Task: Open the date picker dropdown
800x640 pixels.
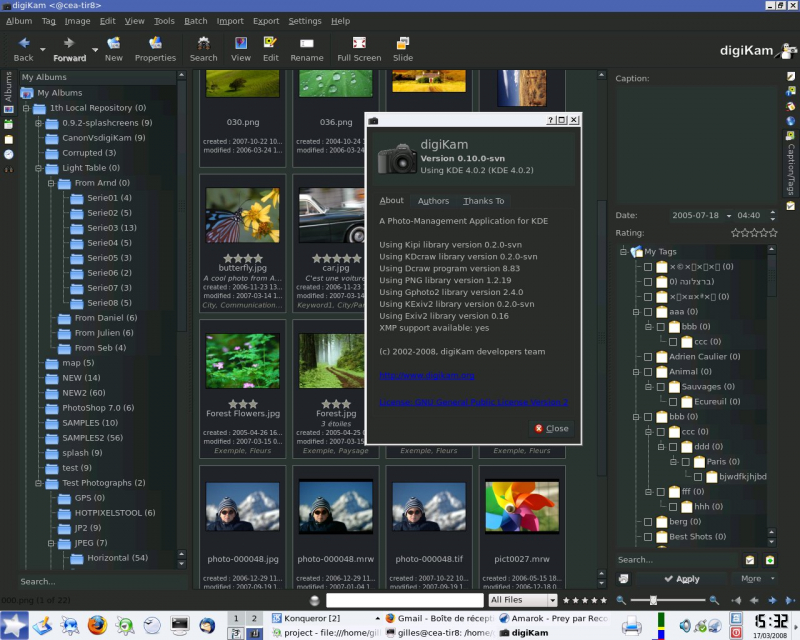Action: 728,215
